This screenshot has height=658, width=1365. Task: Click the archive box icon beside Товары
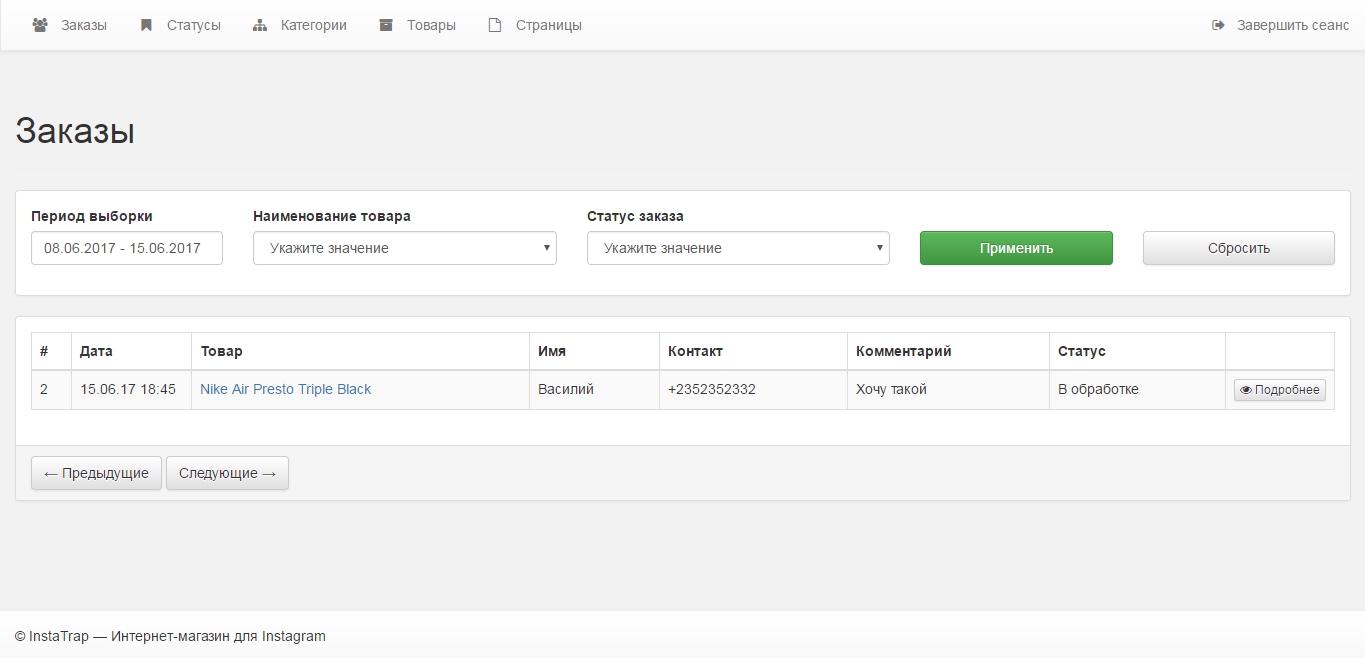(x=386, y=25)
